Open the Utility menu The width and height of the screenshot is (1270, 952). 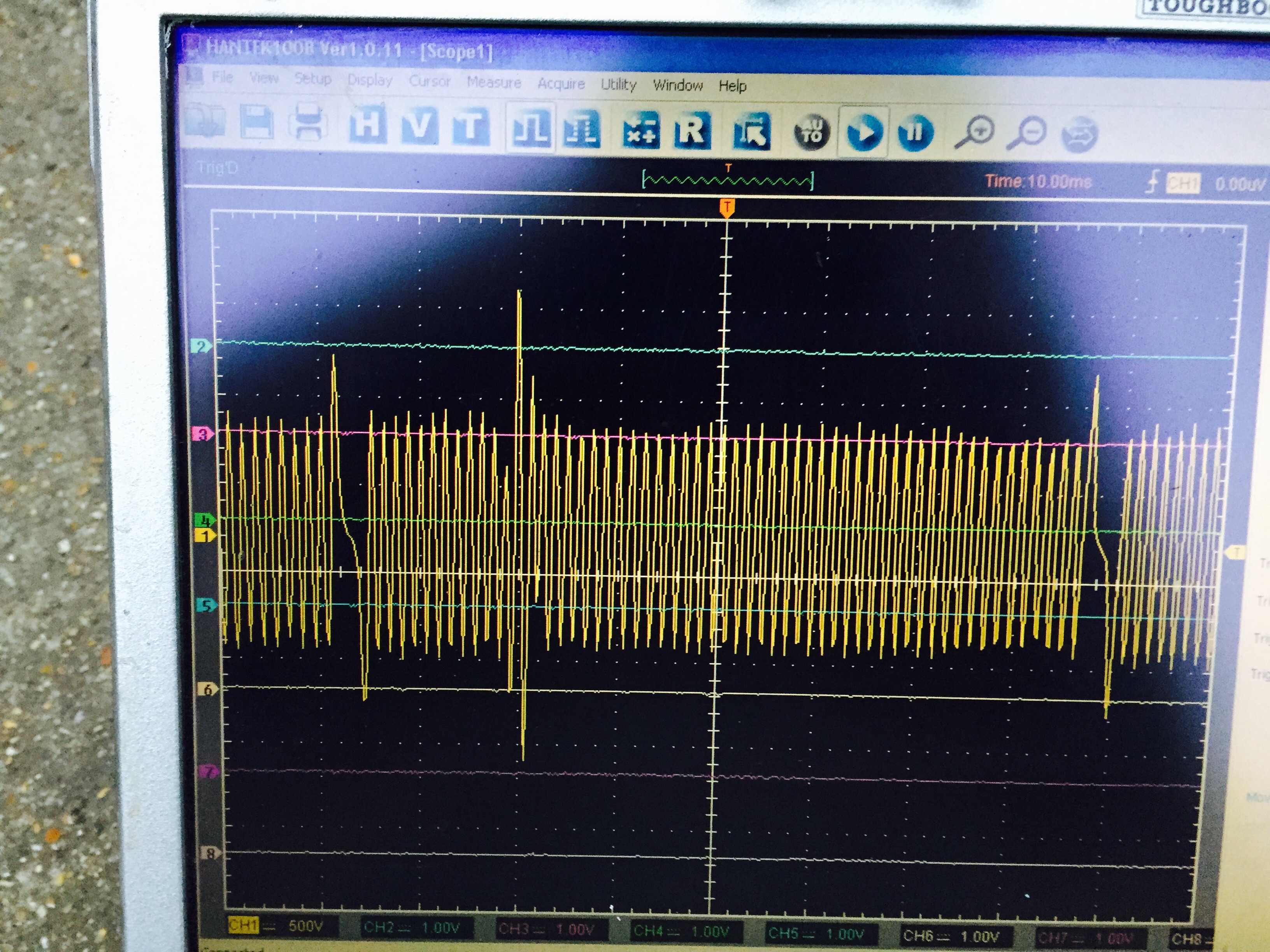[618, 85]
